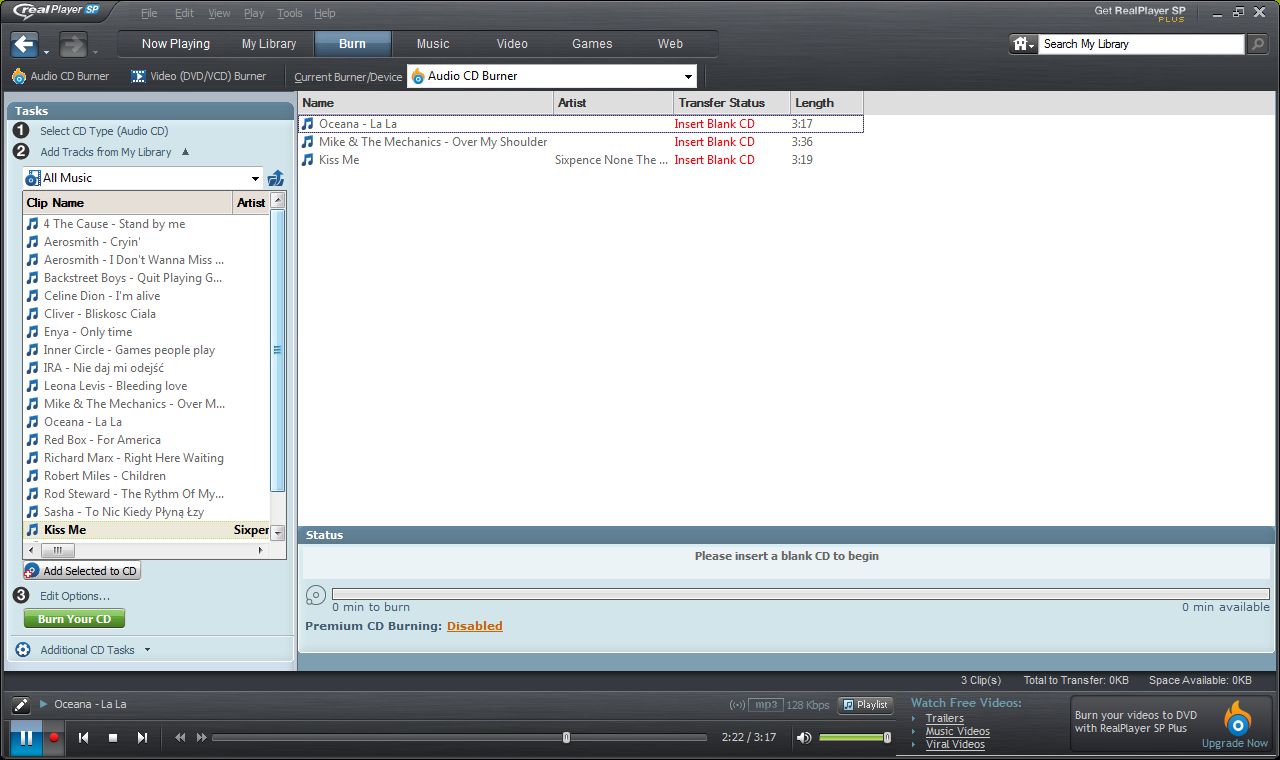Click the volume slider
The height and width of the screenshot is (760, 1280).
point(855,738)
